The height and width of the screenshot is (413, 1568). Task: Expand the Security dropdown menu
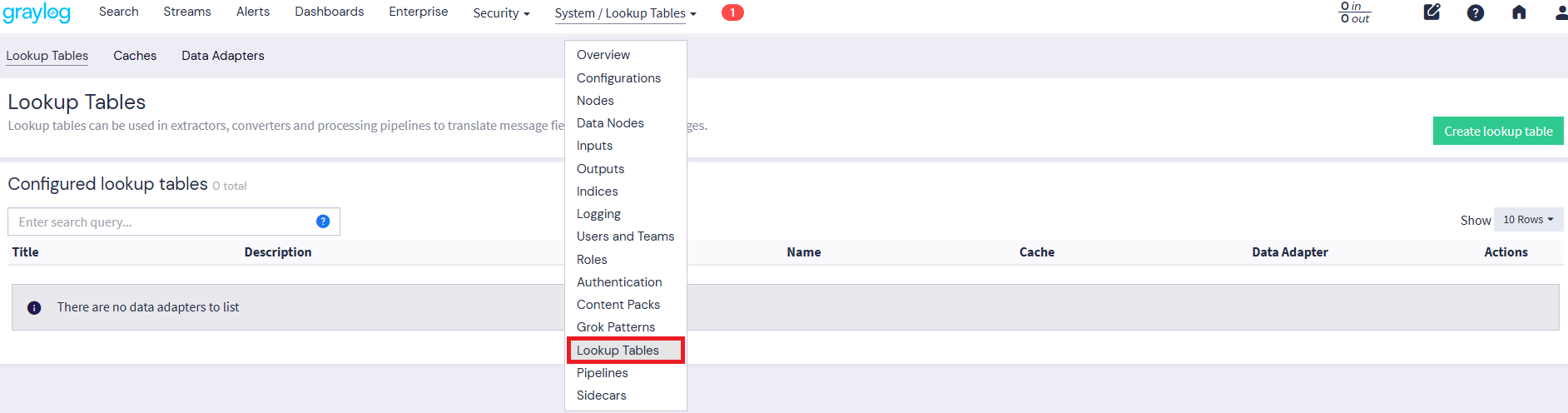tap(501, 13)
